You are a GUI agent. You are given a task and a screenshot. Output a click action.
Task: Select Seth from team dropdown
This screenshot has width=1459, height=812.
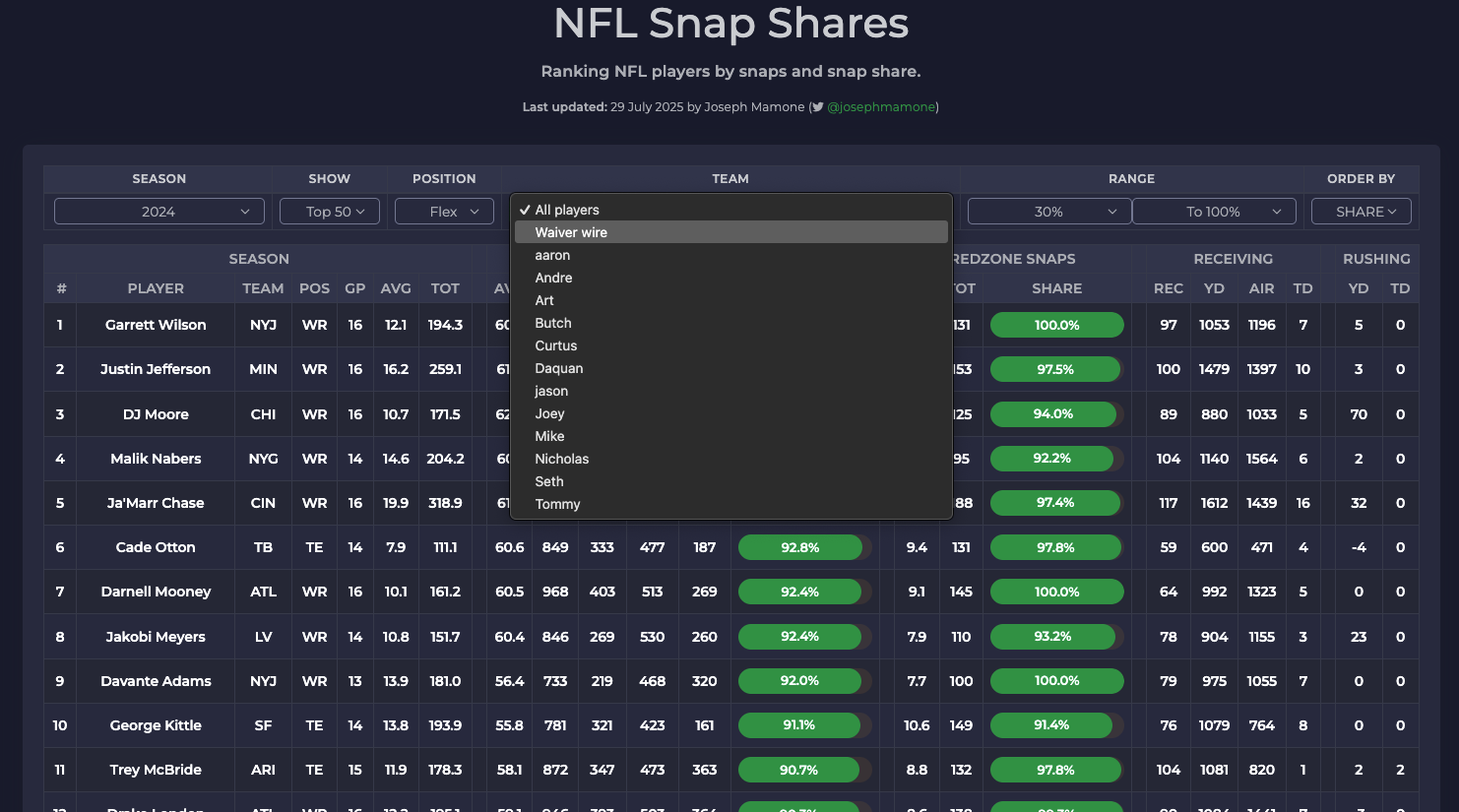coord(731,481)
